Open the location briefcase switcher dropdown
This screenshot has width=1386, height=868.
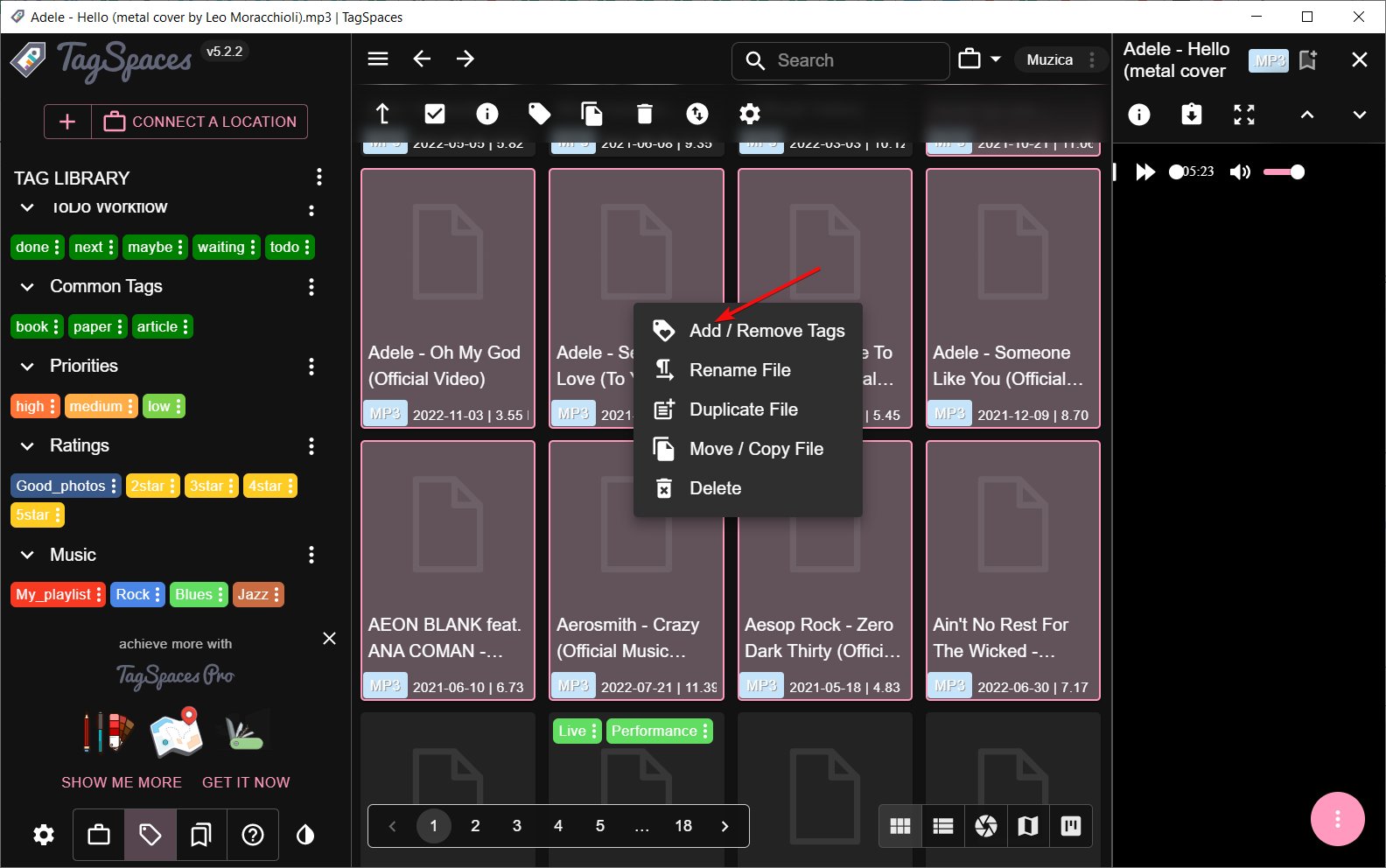pyautogui.click(x=980, y=59)
